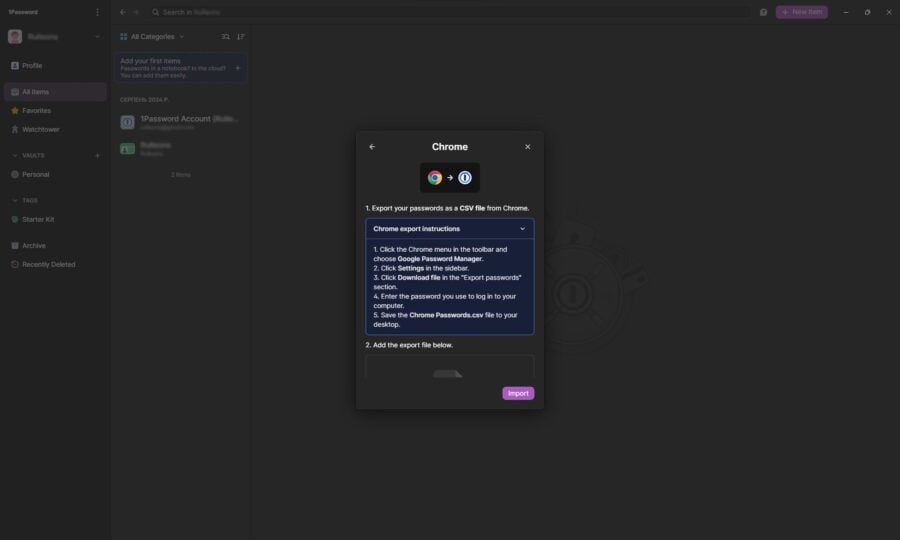The width and height of the screenshot is (900, 540).
Task: Click the search field in 1Password
Action: point(450,12)
